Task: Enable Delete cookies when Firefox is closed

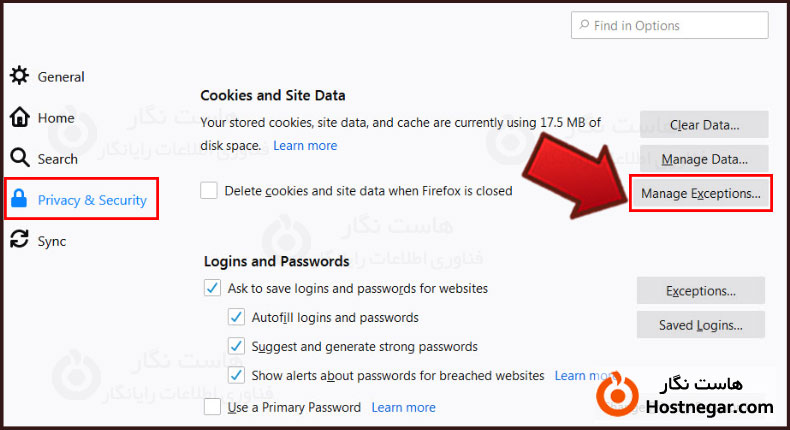Action: point(209,190)
